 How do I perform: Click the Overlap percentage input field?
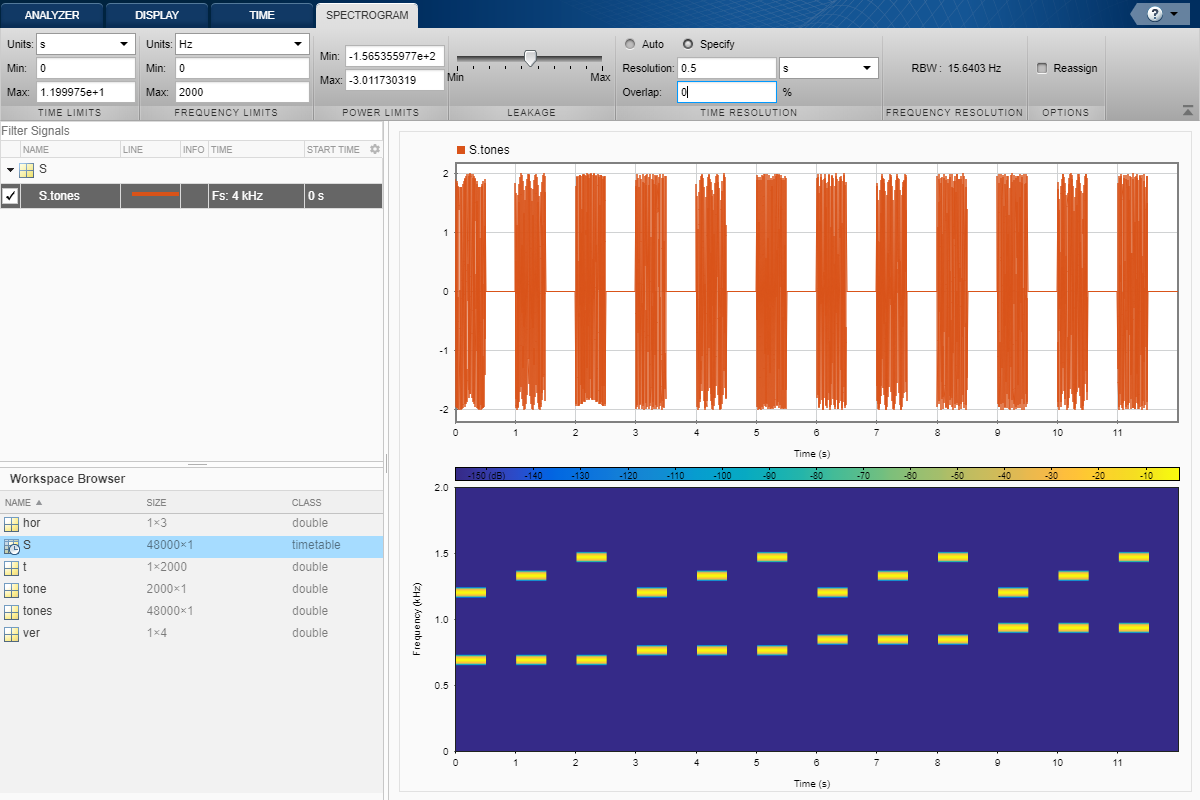[727, 92]
